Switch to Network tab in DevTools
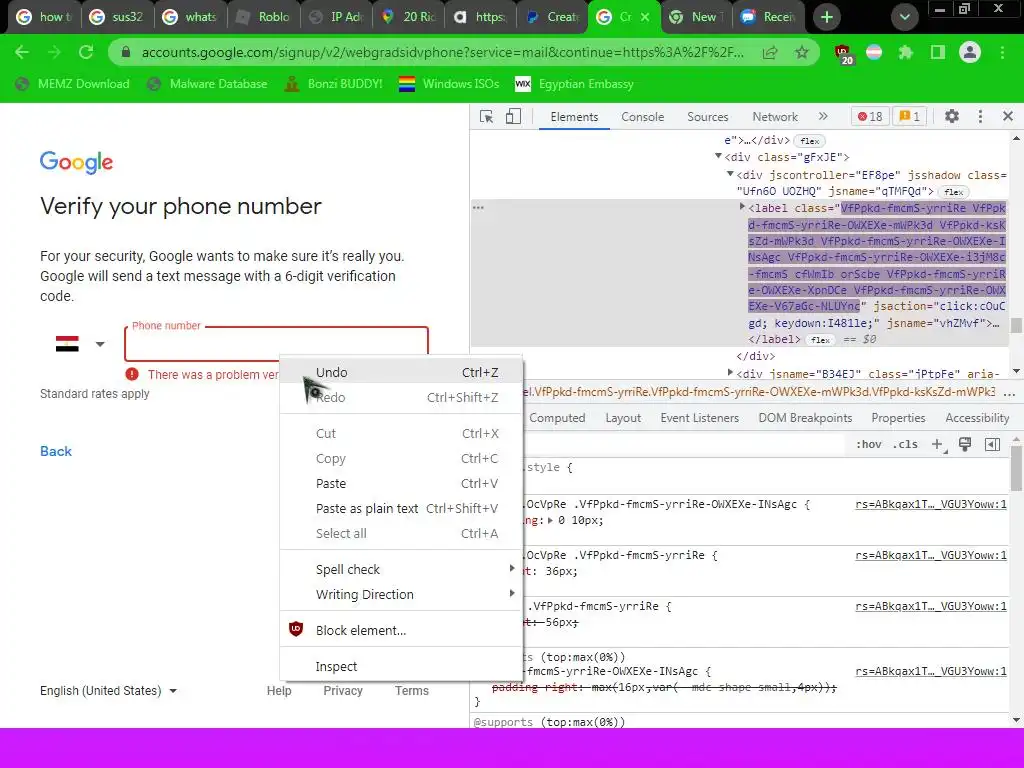The height and width of the screenshot is (768, 1024). tap(775, 117)
